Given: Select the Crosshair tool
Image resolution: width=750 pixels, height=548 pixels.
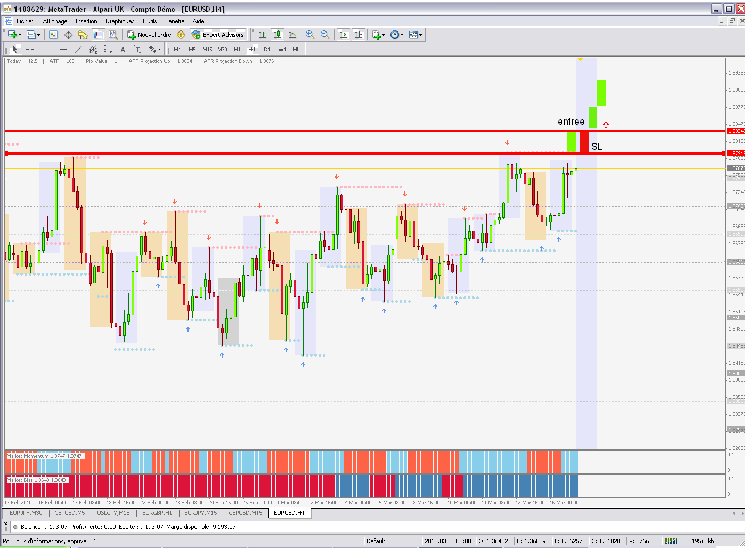Looking at the screenshot, I should pyautogui.click(x=30, y=49).
